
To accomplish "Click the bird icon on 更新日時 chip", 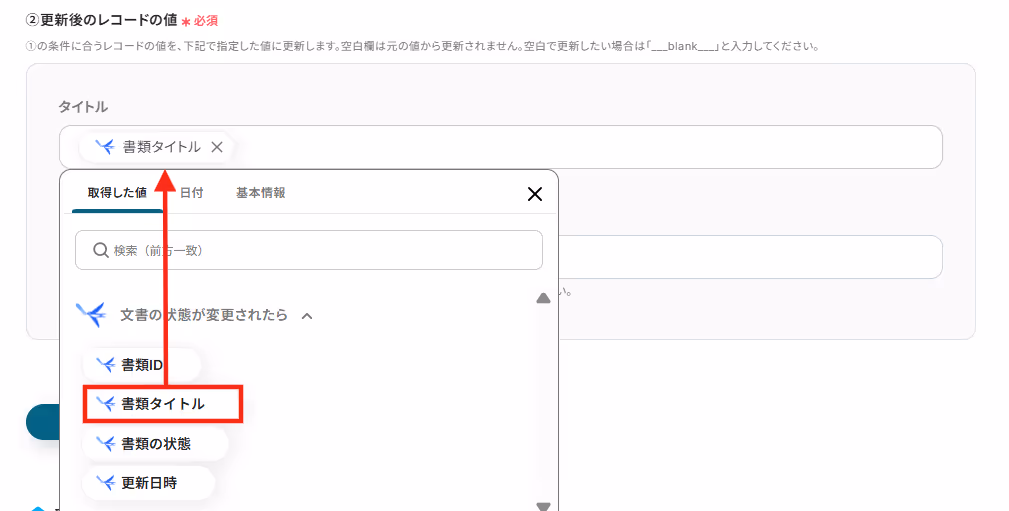I will 106,483.
